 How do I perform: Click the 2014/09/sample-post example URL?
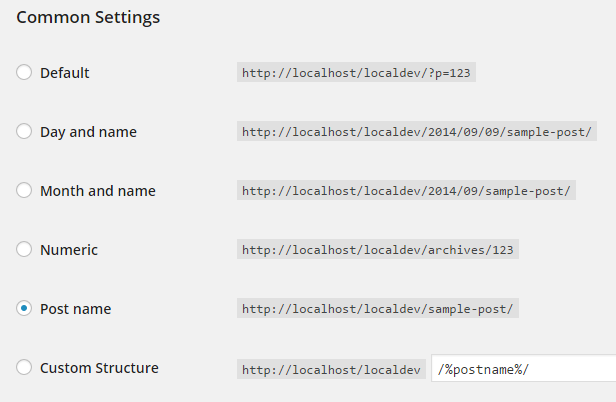(407, 191)
